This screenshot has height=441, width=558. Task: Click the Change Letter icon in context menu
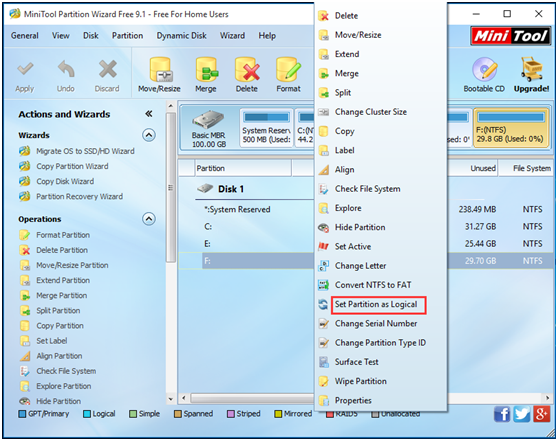pos(323,266)
